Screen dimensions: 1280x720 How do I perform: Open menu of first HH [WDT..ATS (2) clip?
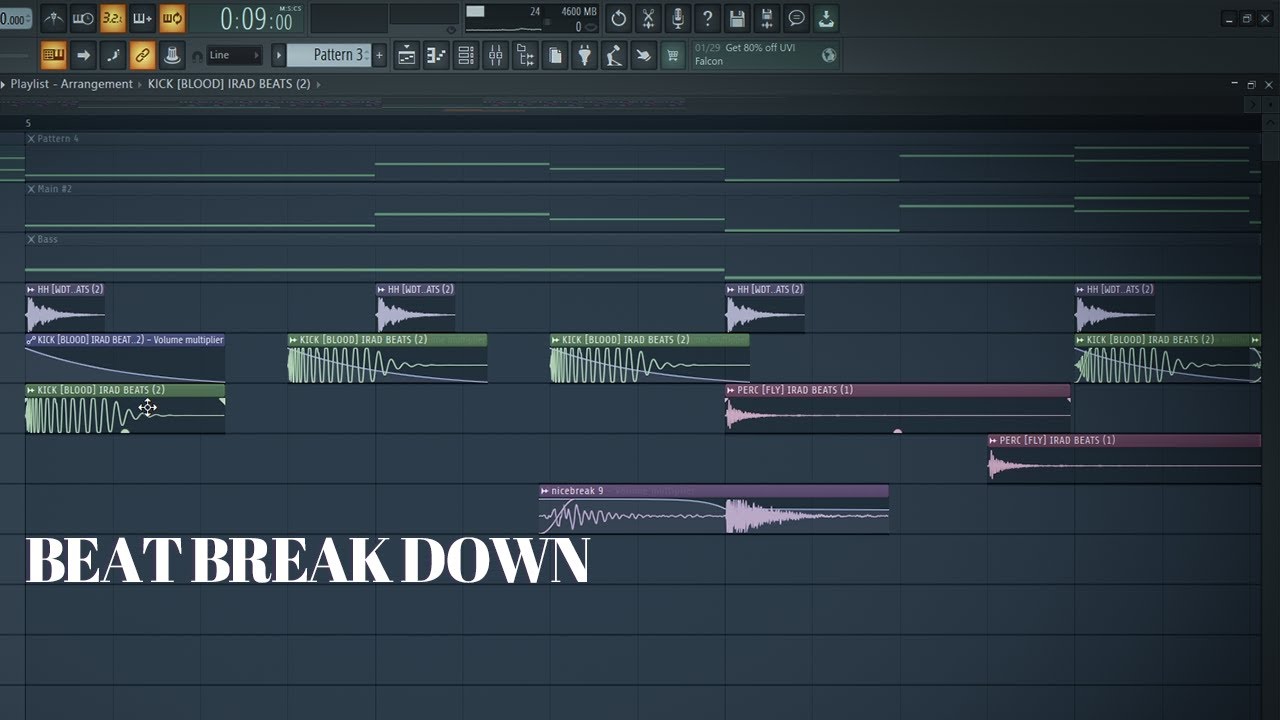click(x=31, y=289)
